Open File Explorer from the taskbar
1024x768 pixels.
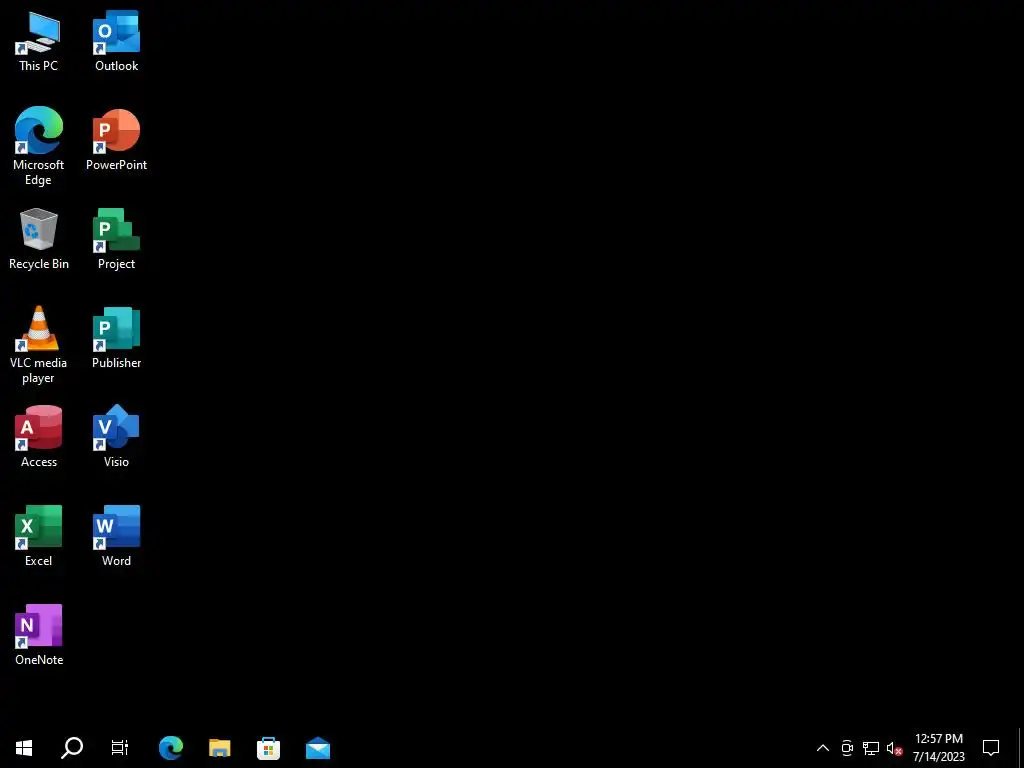coord(219,748)
